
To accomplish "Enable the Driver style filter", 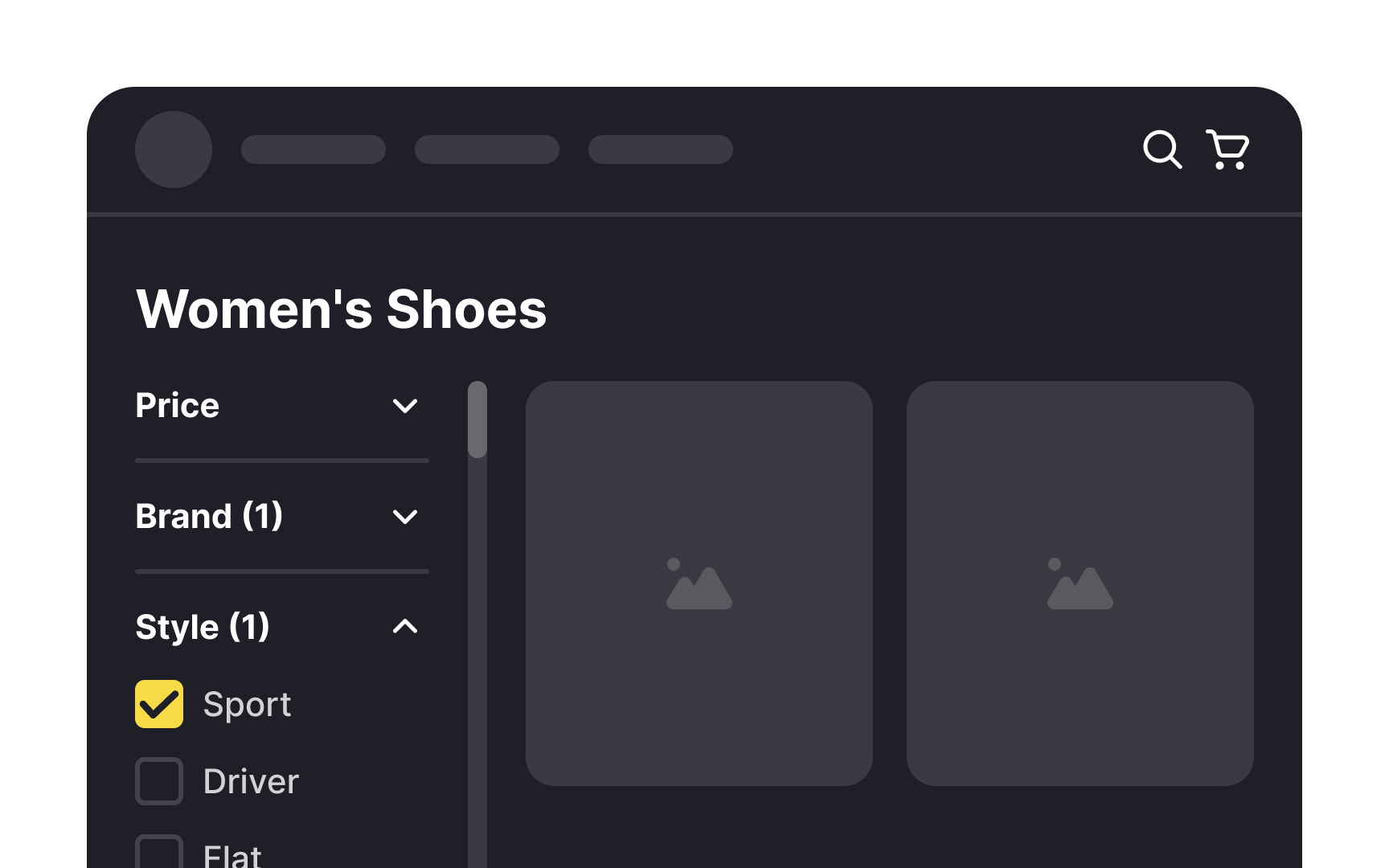I will click(159, 780).
